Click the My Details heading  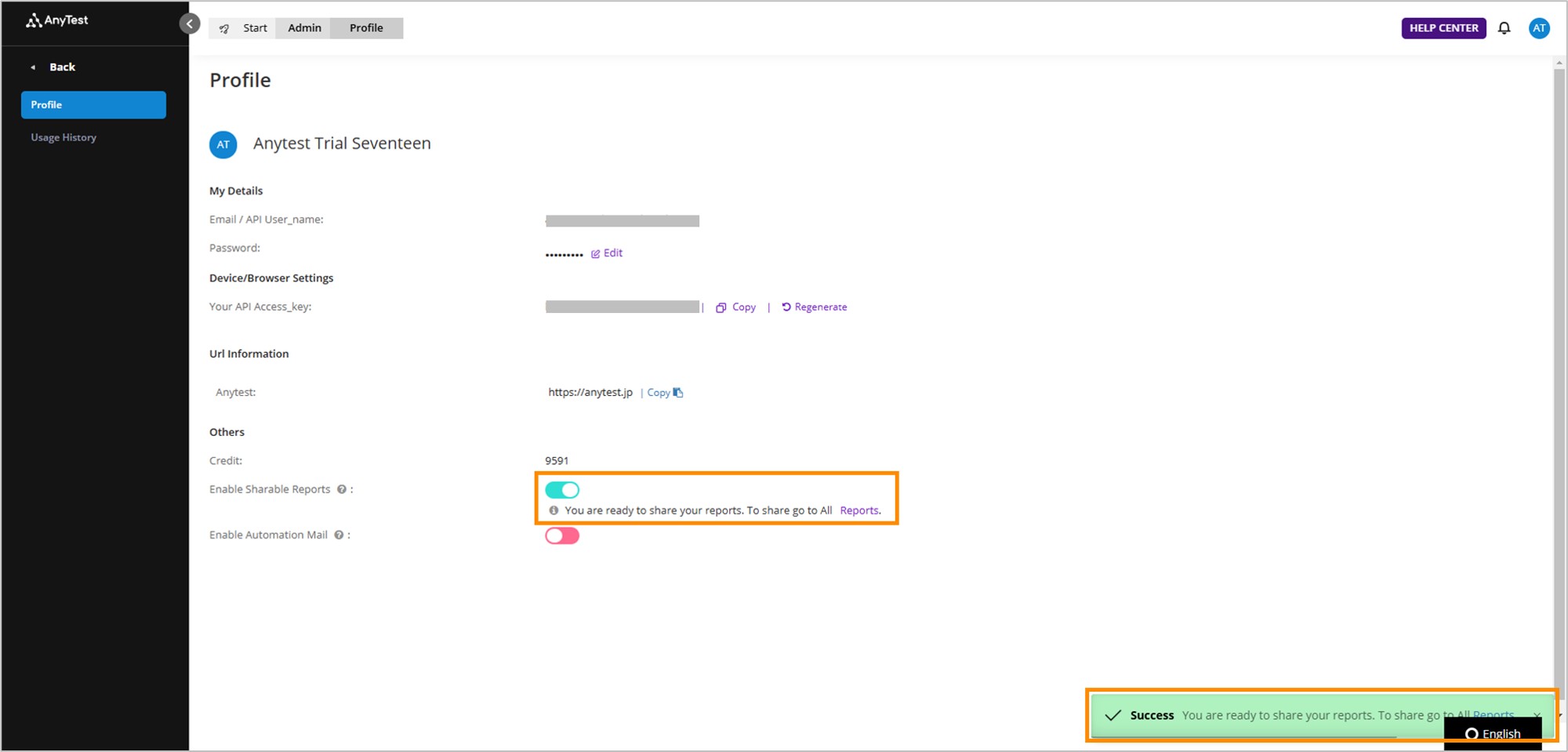click(x=236, y=191)
